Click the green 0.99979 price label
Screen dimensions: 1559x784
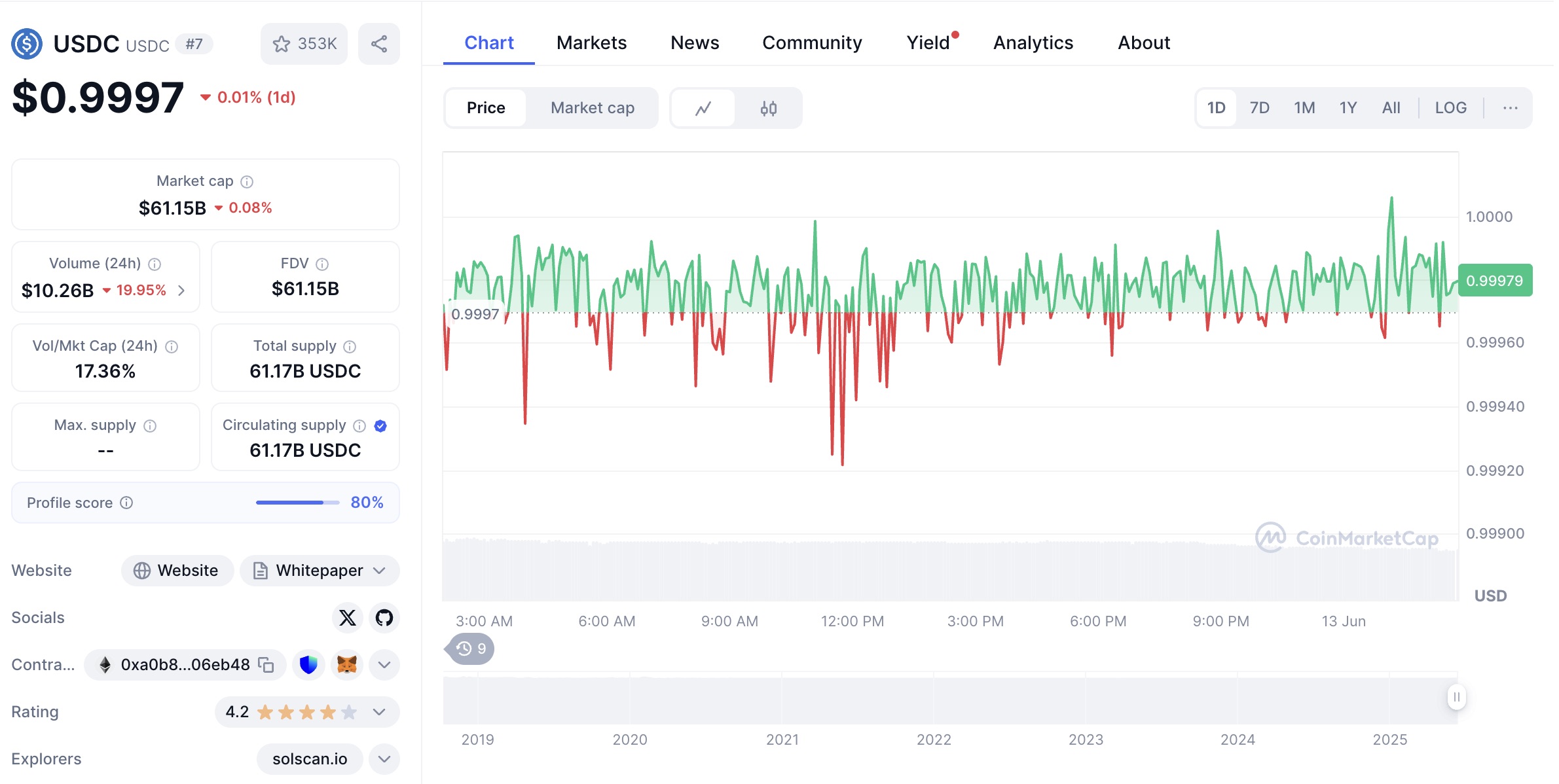1495,281
